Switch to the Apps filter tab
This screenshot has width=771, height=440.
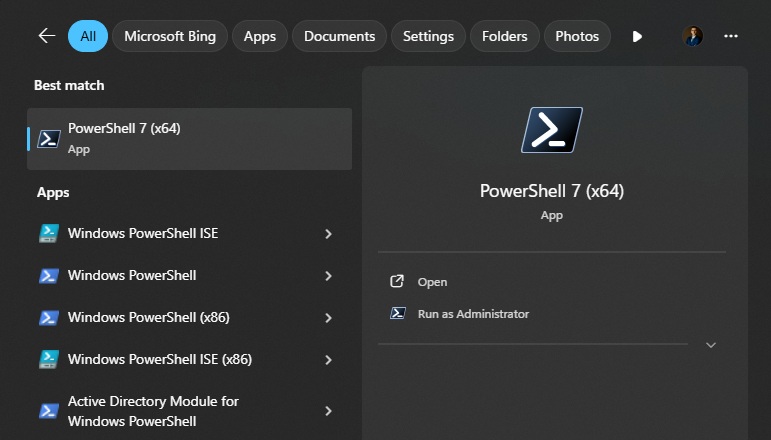(260, 36)
